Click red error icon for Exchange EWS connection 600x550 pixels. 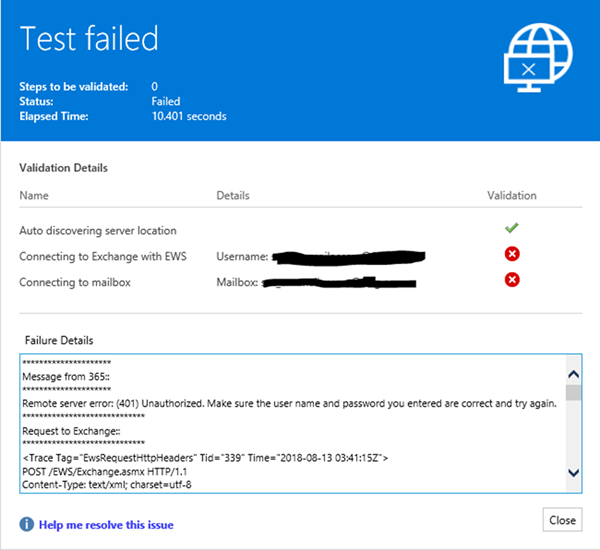coord(512,255)
